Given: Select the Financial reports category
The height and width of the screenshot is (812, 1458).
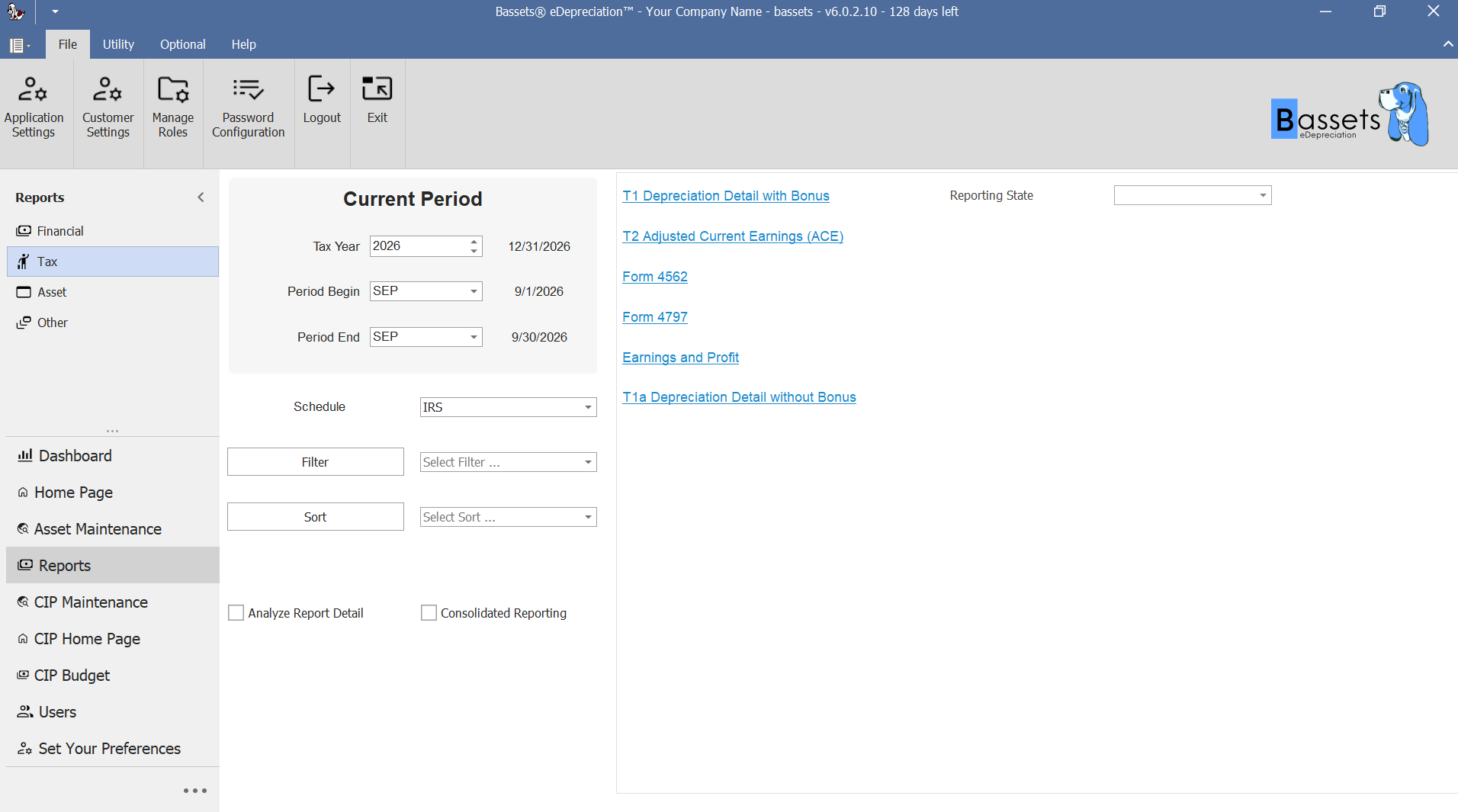Looking at the screenshot, I should point(113,231).
